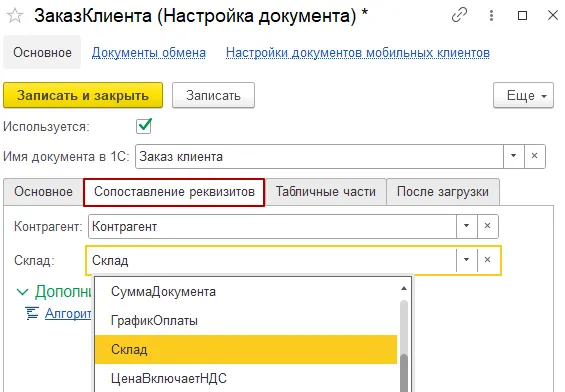Maximize the ЗаказКлиента window

[x=522, y=15]
